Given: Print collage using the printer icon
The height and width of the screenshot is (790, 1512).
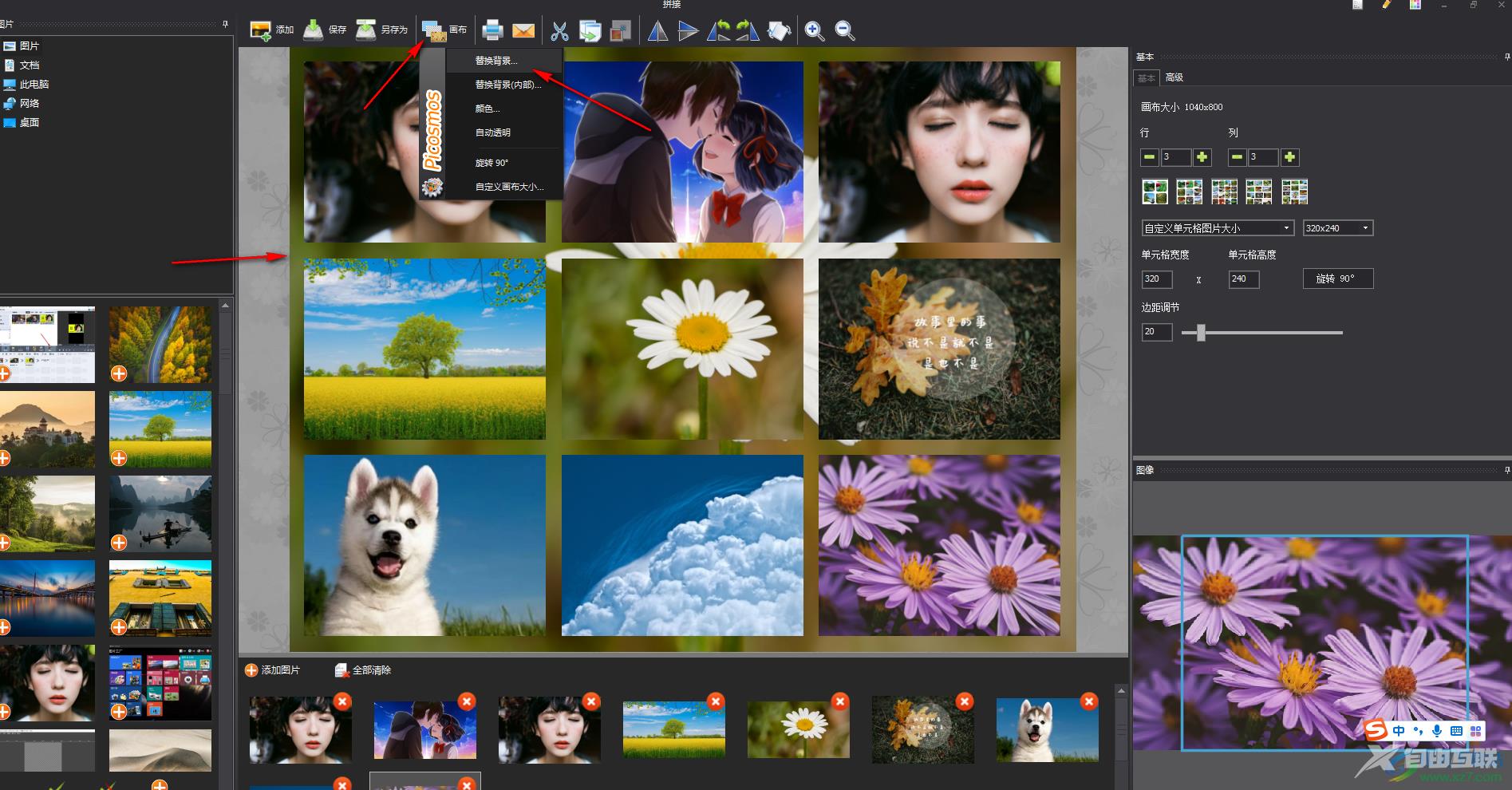Looking at the screenshot, I should [x=493, y=30].
